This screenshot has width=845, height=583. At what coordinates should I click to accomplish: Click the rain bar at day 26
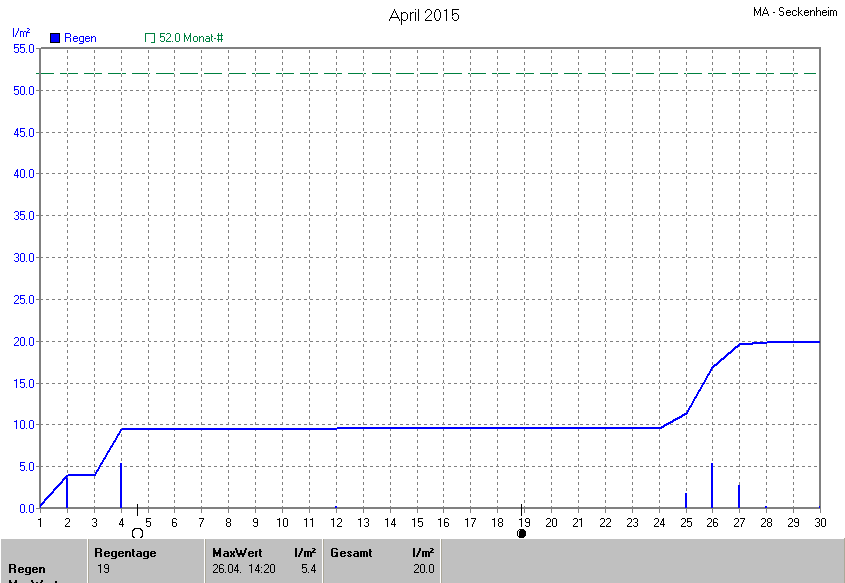point(712,486)
